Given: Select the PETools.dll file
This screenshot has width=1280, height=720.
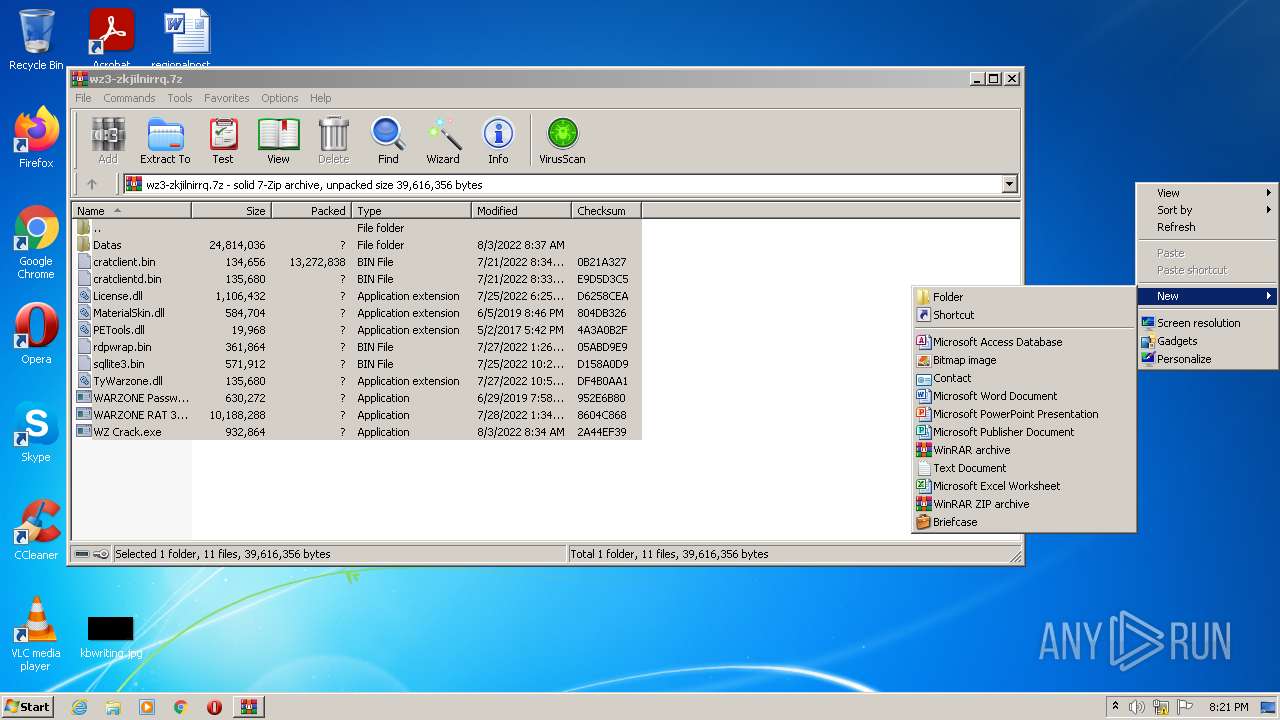Looking at the screenshot, I should click(357, 330).
